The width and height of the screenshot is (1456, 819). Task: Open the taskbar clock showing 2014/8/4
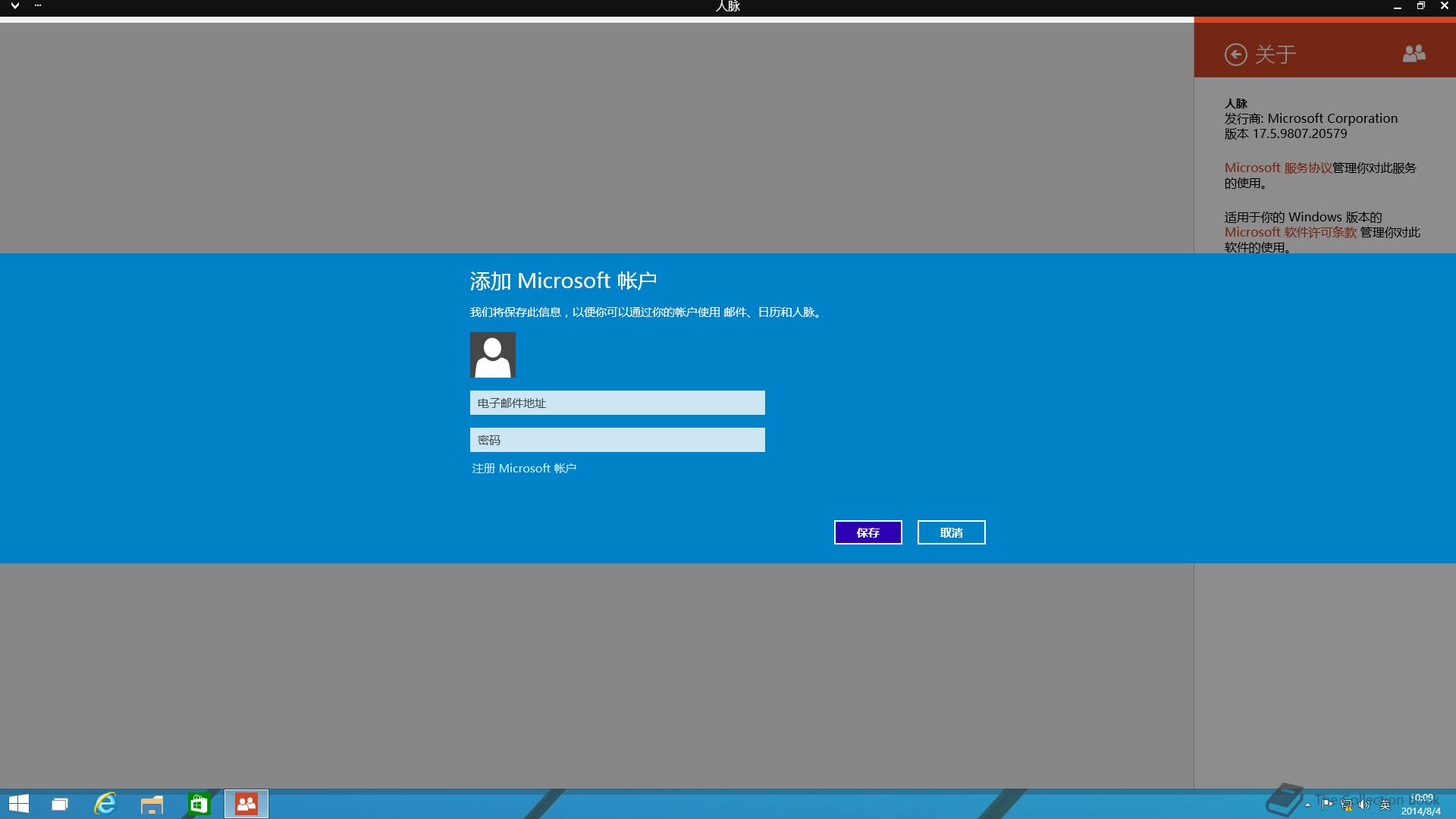(x=1421, y=805)
